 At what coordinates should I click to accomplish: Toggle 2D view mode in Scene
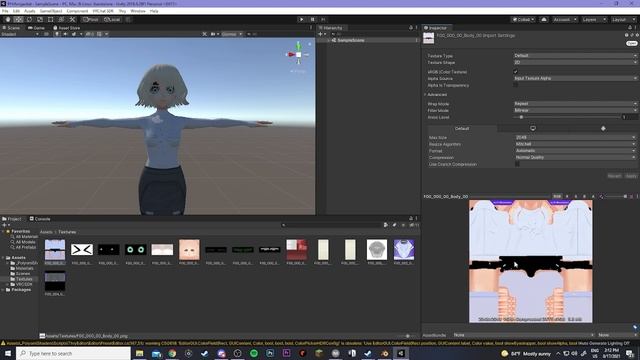pyautogui.click(x=46, y=34)
